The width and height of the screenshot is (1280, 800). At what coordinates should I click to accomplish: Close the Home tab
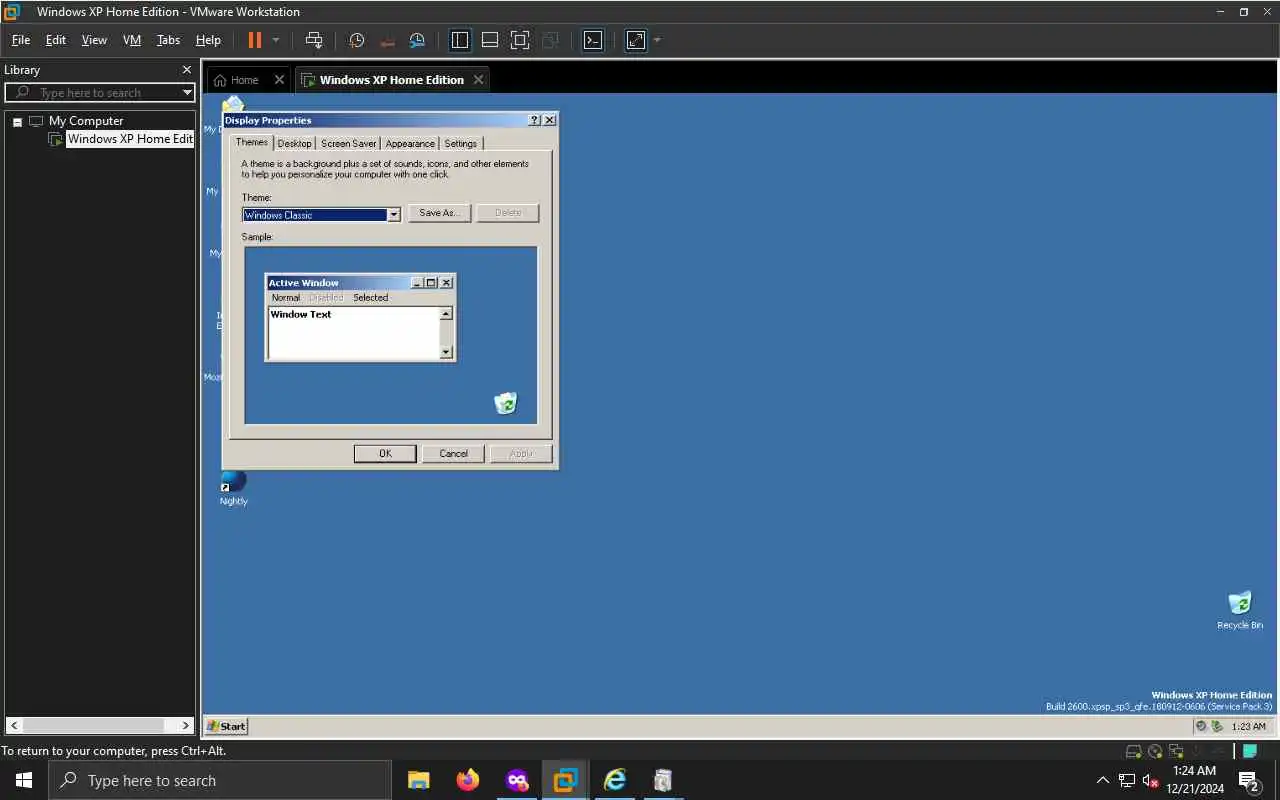tap(279, 80)
